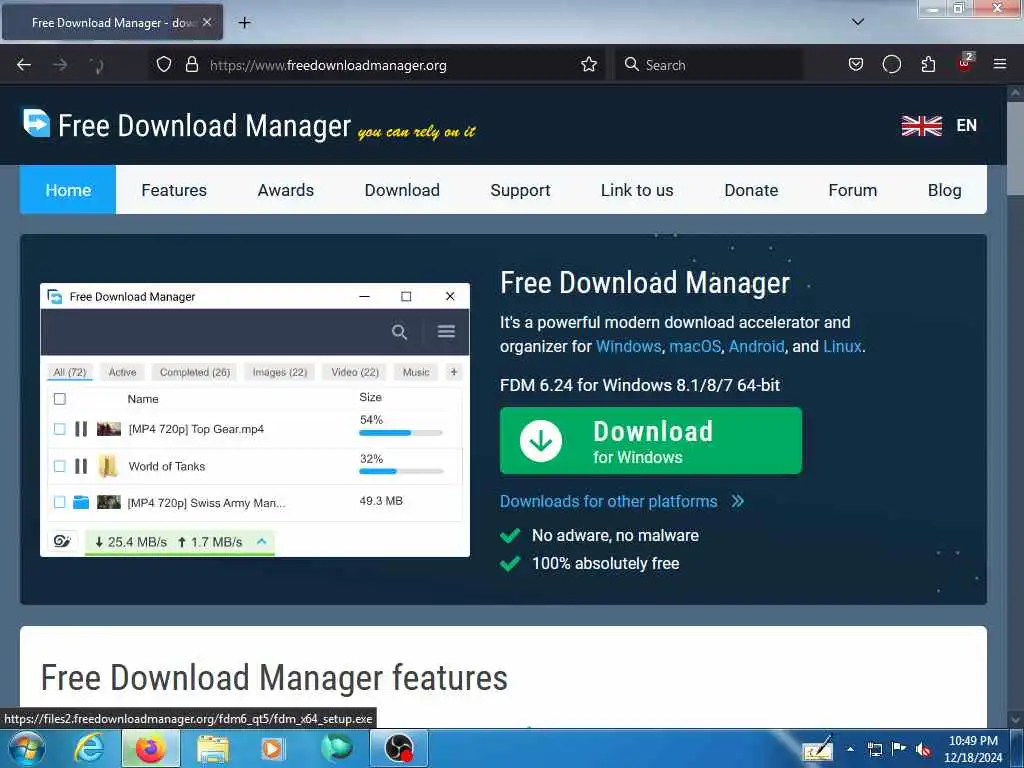The height and width of the screenshot is (768, 1024).
Task: Select the Images (22) filter tab
Action: coord(280,372)
